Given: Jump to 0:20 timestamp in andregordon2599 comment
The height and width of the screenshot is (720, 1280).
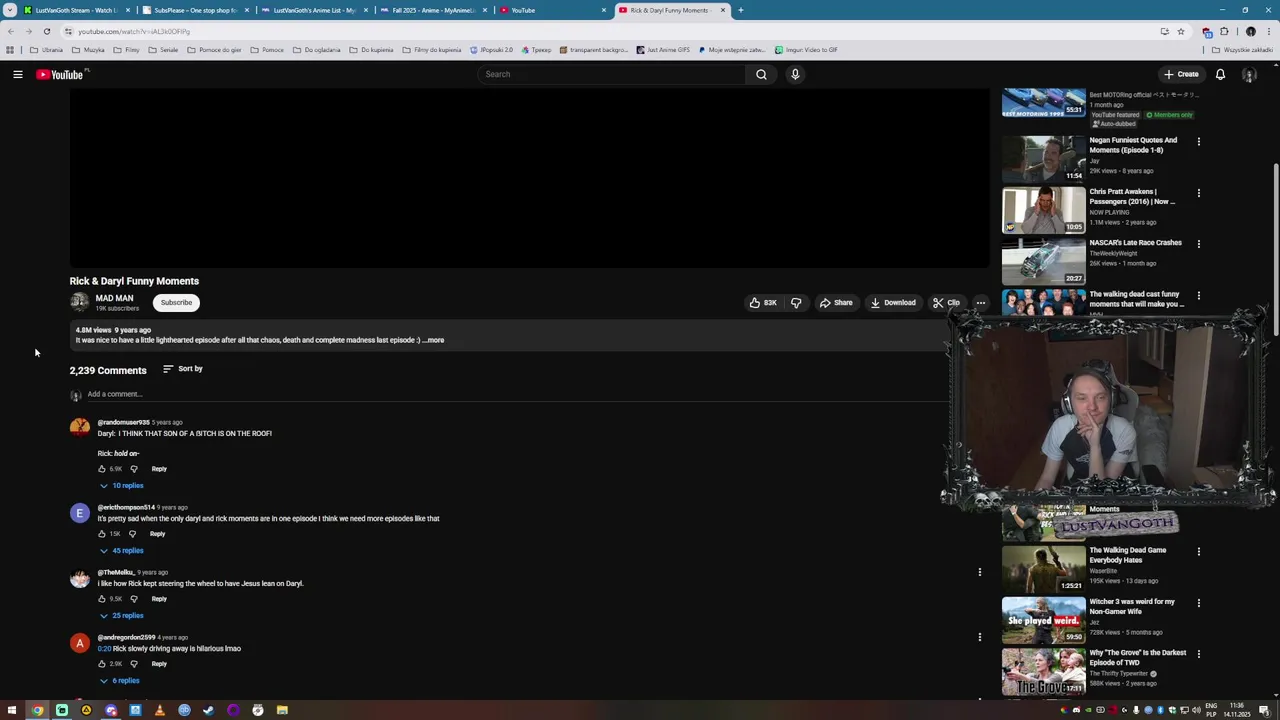Looking at the screenshot, I should tap(104, 649).
